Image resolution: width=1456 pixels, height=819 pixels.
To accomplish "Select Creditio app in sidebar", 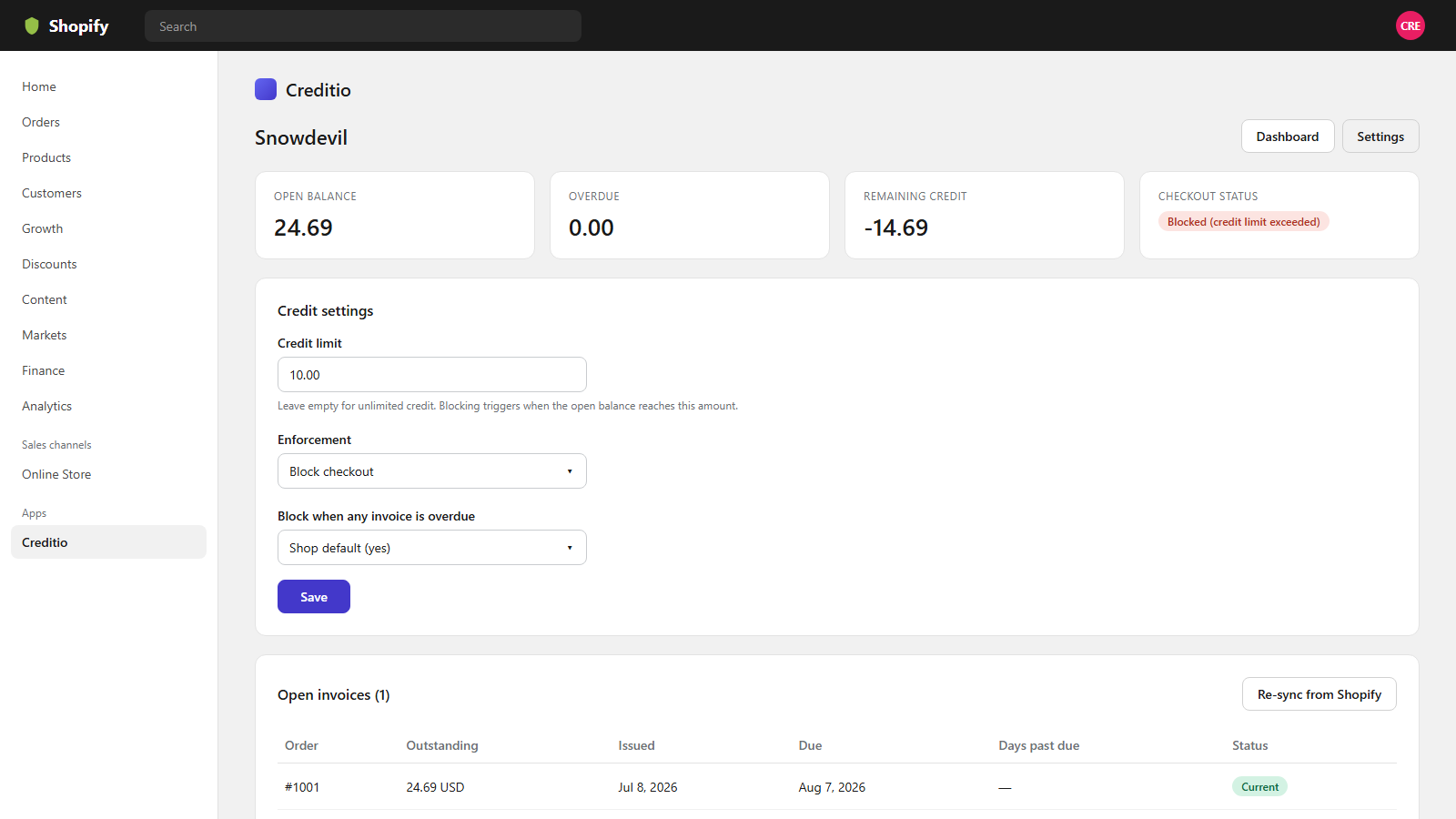I will (x=108, y=542).
